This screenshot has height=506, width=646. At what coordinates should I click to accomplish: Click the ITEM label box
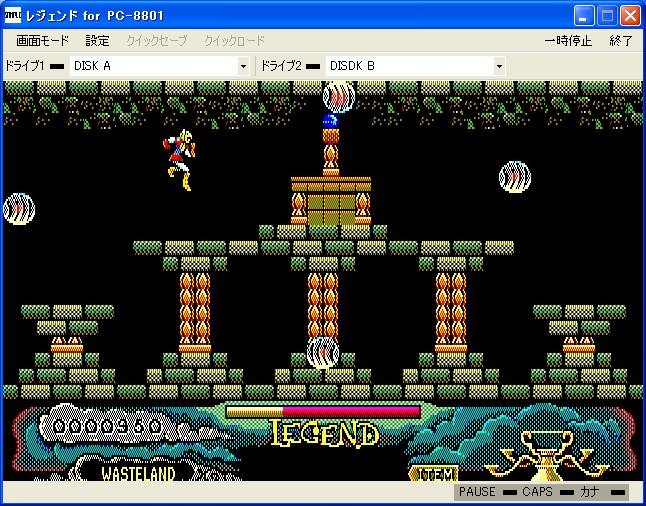[x=434, y=474]
